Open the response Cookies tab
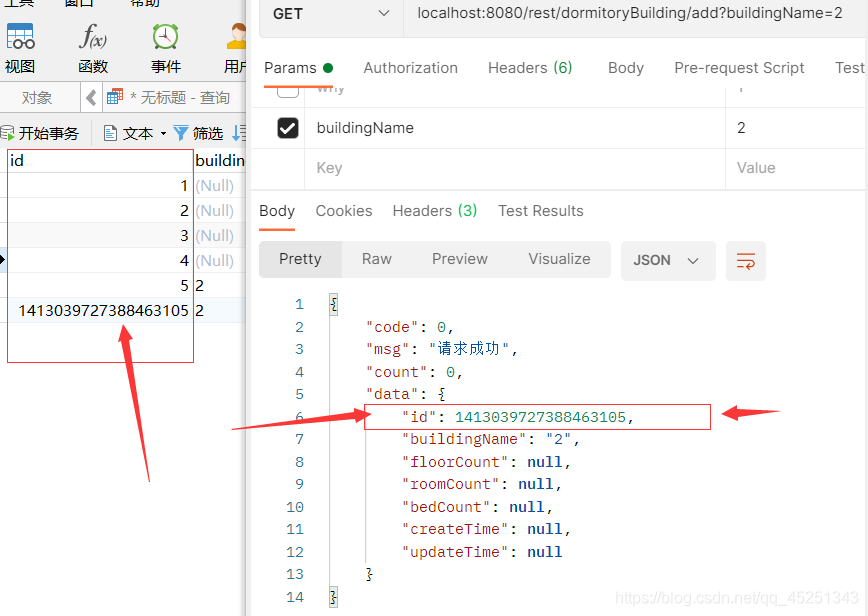Viewport: 868px width, 616px height. pyautogui.click(x=344, y=211)
